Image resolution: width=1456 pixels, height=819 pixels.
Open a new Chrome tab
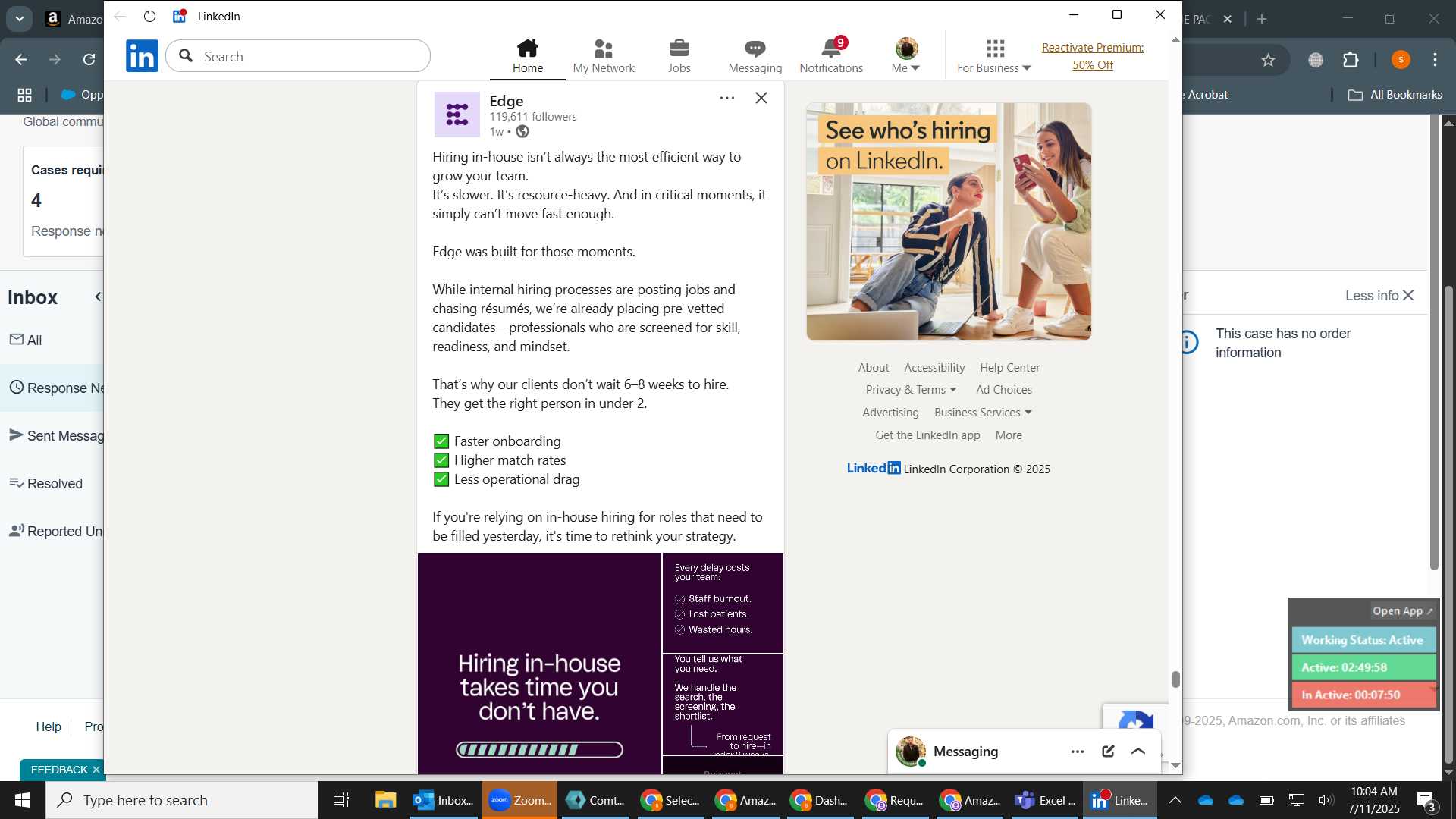(1262, 19)
